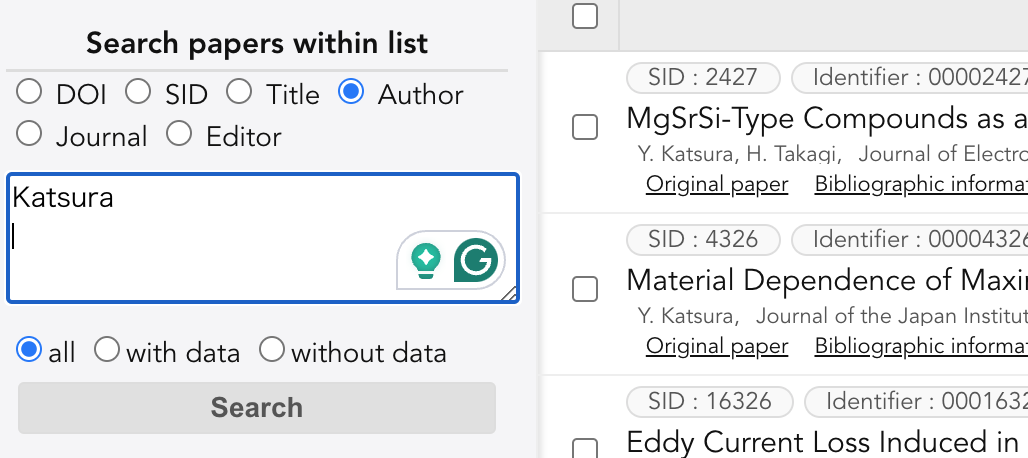Open Original paper link for SID 4326
The width and height of the screenshot is (1028, 458).
(717, 346)
